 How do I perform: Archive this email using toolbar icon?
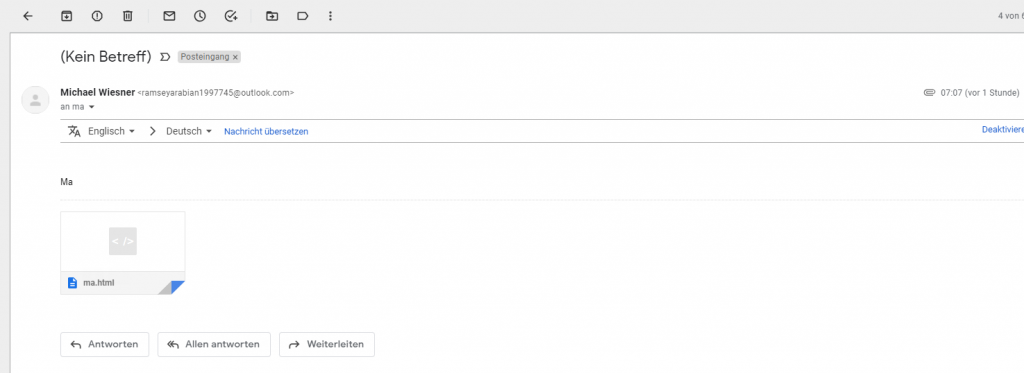pyautogui.click(x=66, y=16)
